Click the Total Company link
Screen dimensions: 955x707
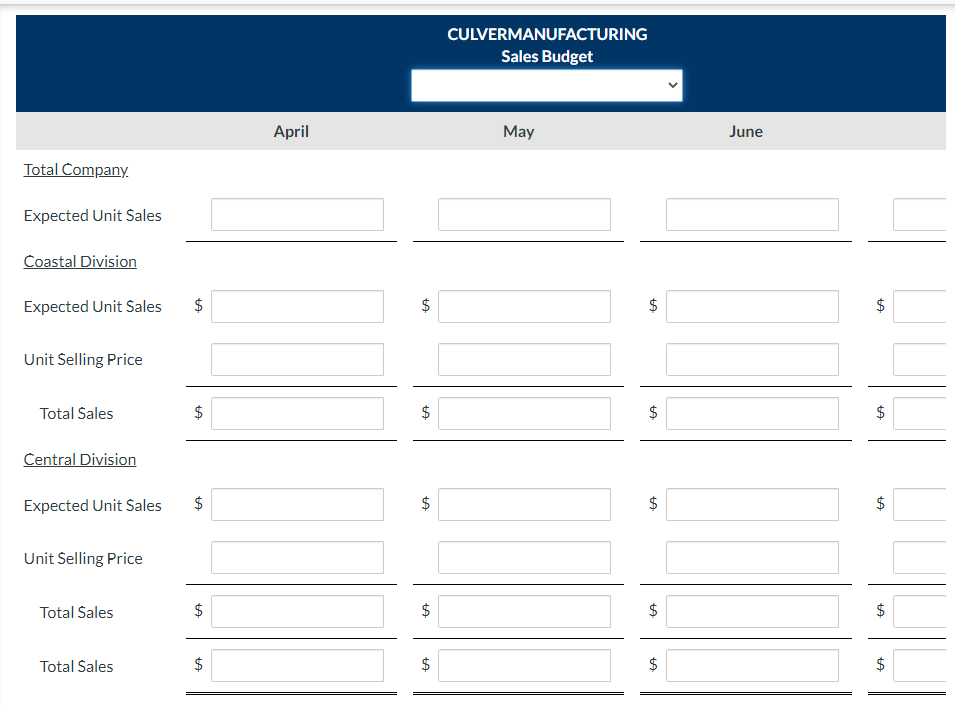pos(75,169)
